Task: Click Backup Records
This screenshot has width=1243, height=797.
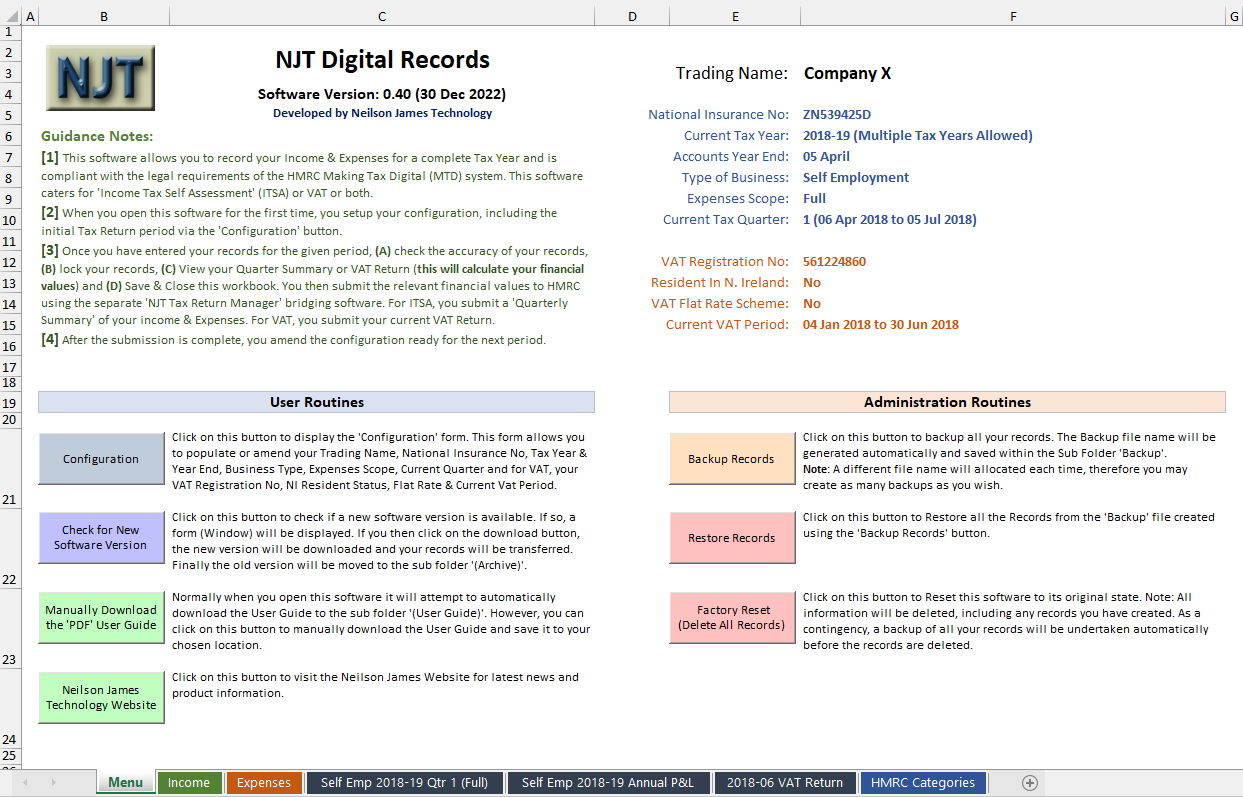Action: (x=732, y=458)
